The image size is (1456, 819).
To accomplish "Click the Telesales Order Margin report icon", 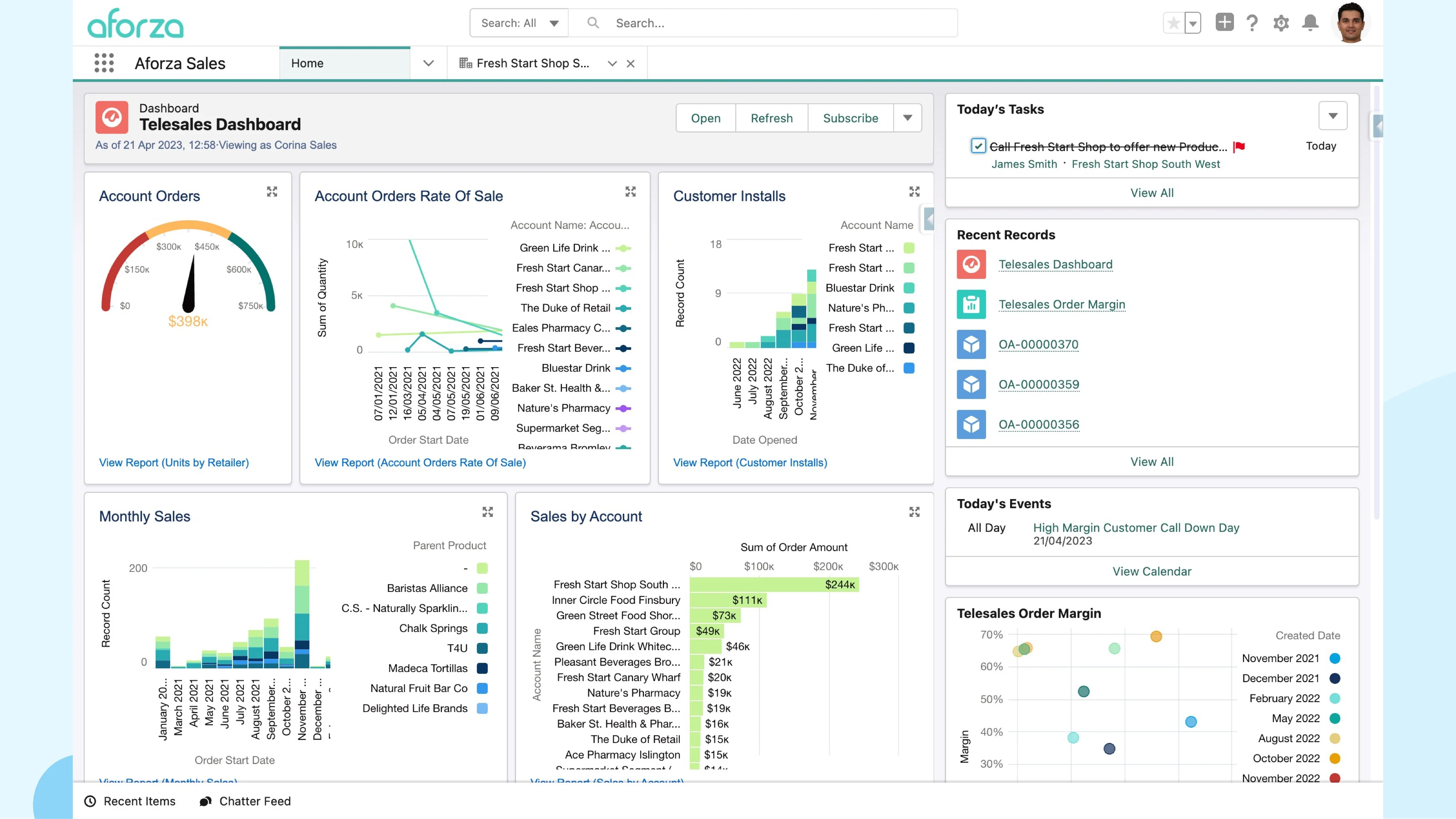I will click(971, 305).
